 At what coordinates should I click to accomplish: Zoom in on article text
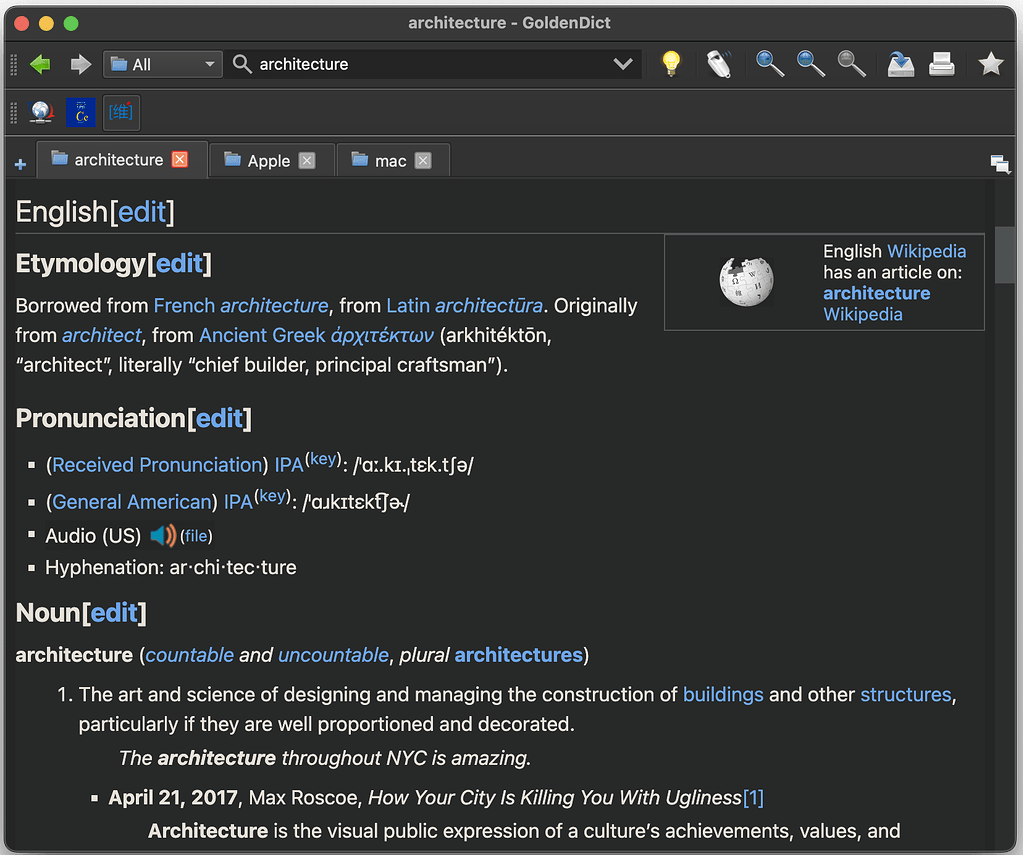point(770,63)
